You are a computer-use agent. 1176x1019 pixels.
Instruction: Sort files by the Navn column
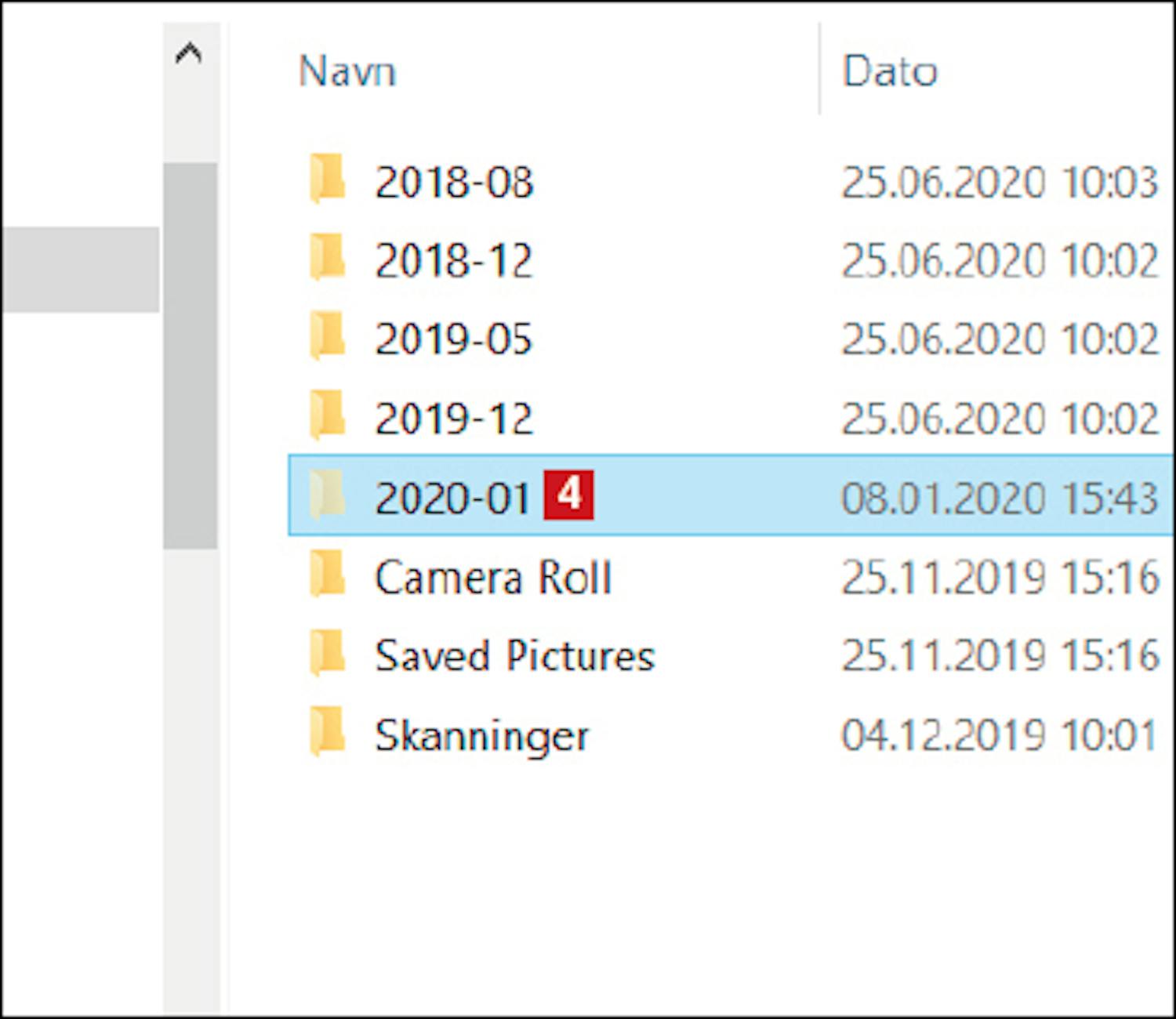click(x=347, y=71)
